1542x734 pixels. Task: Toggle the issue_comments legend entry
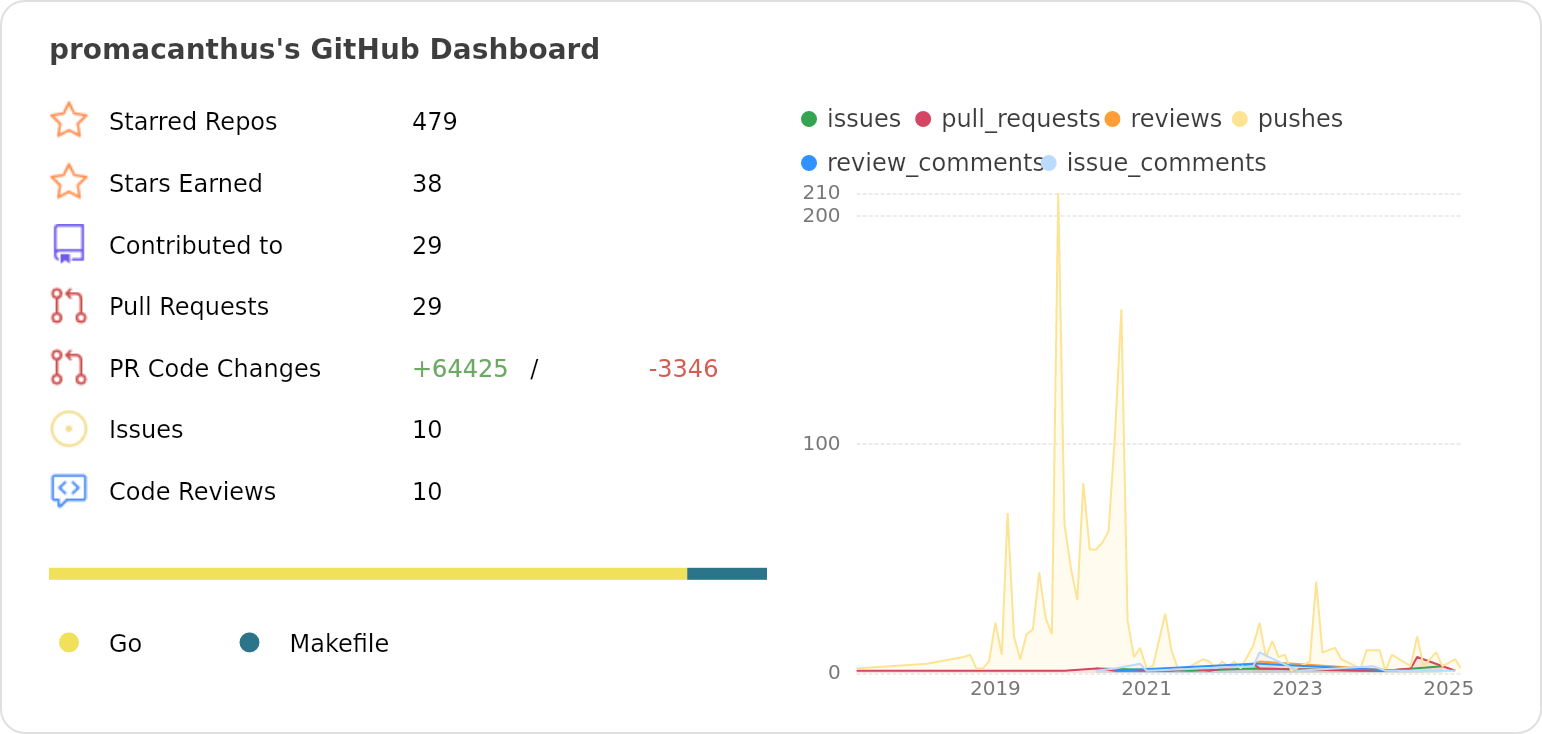point(1153,163)
